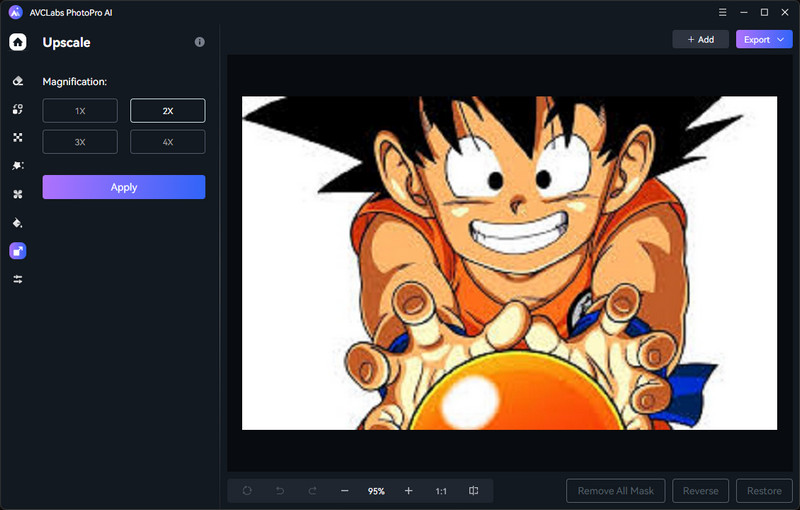The width and height of the screenshot is (800, 510).
Task: Click the refresh reset icon in bottom toolbar
Action: [247, 491]
